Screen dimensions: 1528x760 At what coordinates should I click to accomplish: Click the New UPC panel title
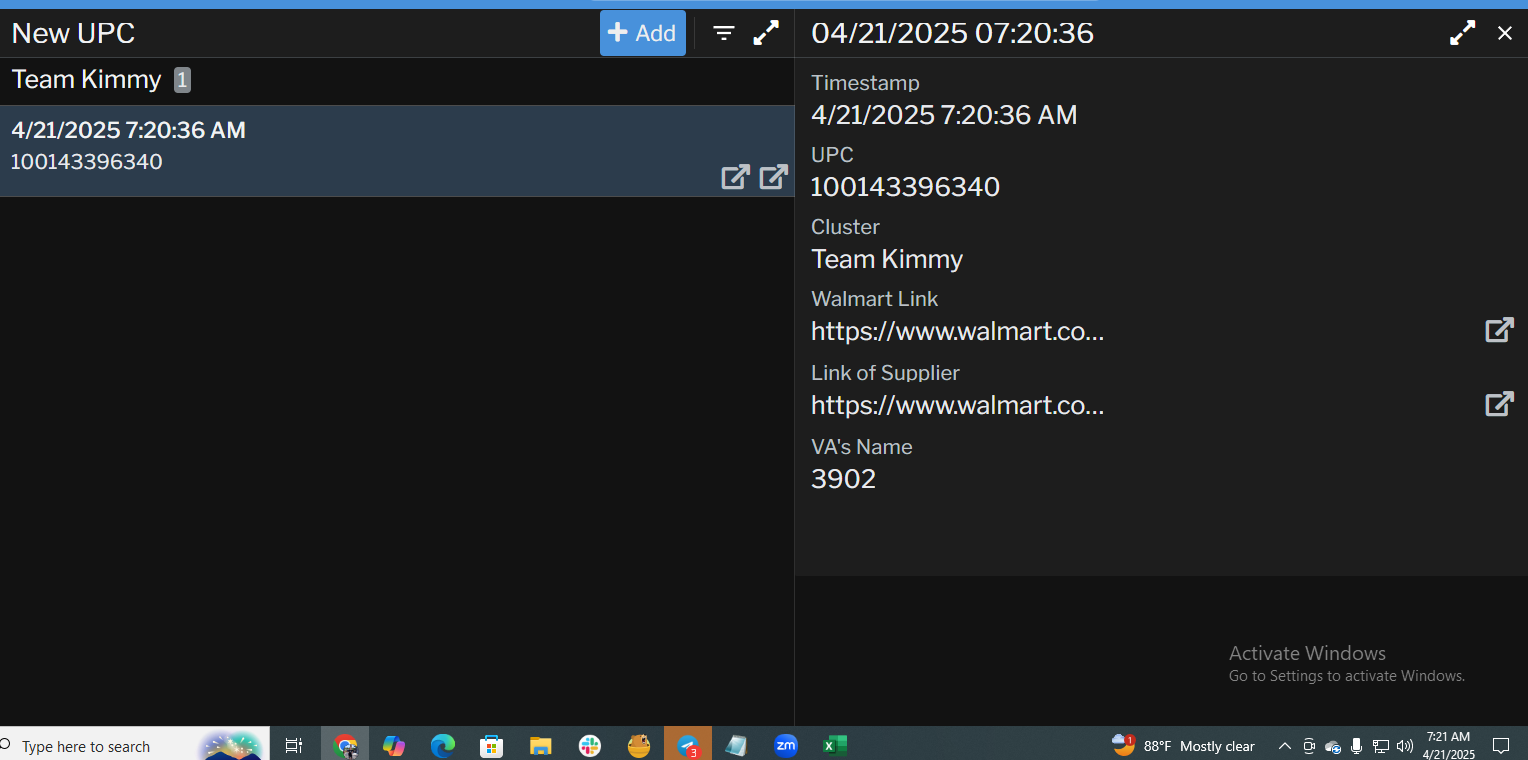click(x=73, y=33)
